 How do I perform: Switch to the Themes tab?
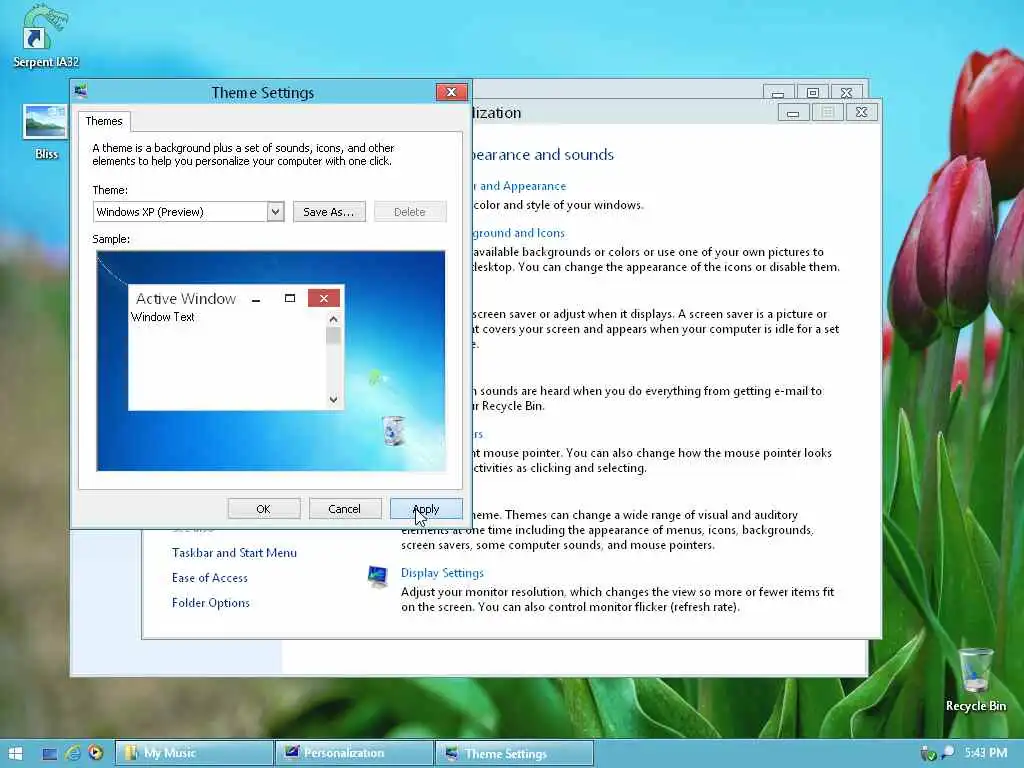[x=104, y=121]
